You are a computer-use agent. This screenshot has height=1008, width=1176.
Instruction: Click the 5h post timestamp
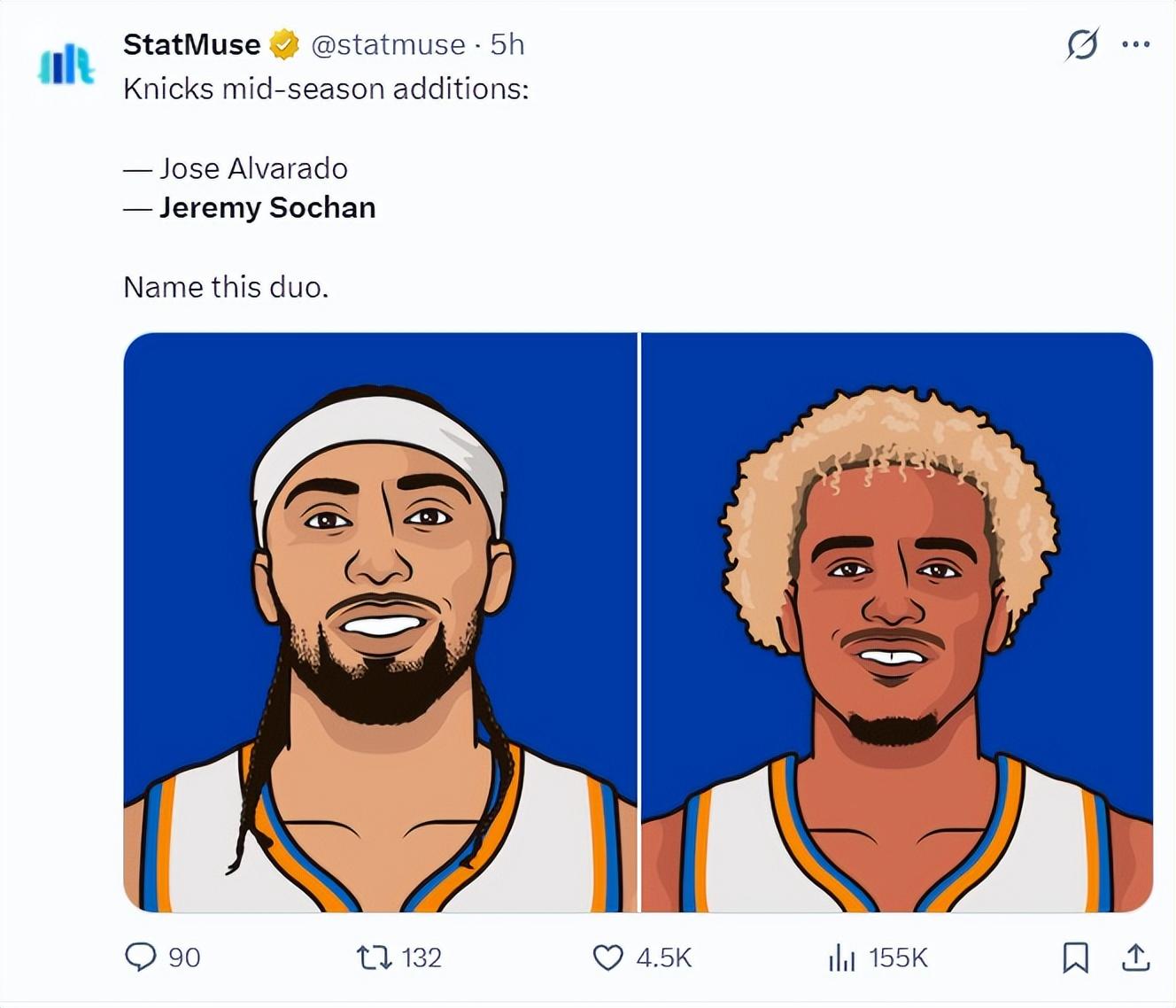coord(507,44)
